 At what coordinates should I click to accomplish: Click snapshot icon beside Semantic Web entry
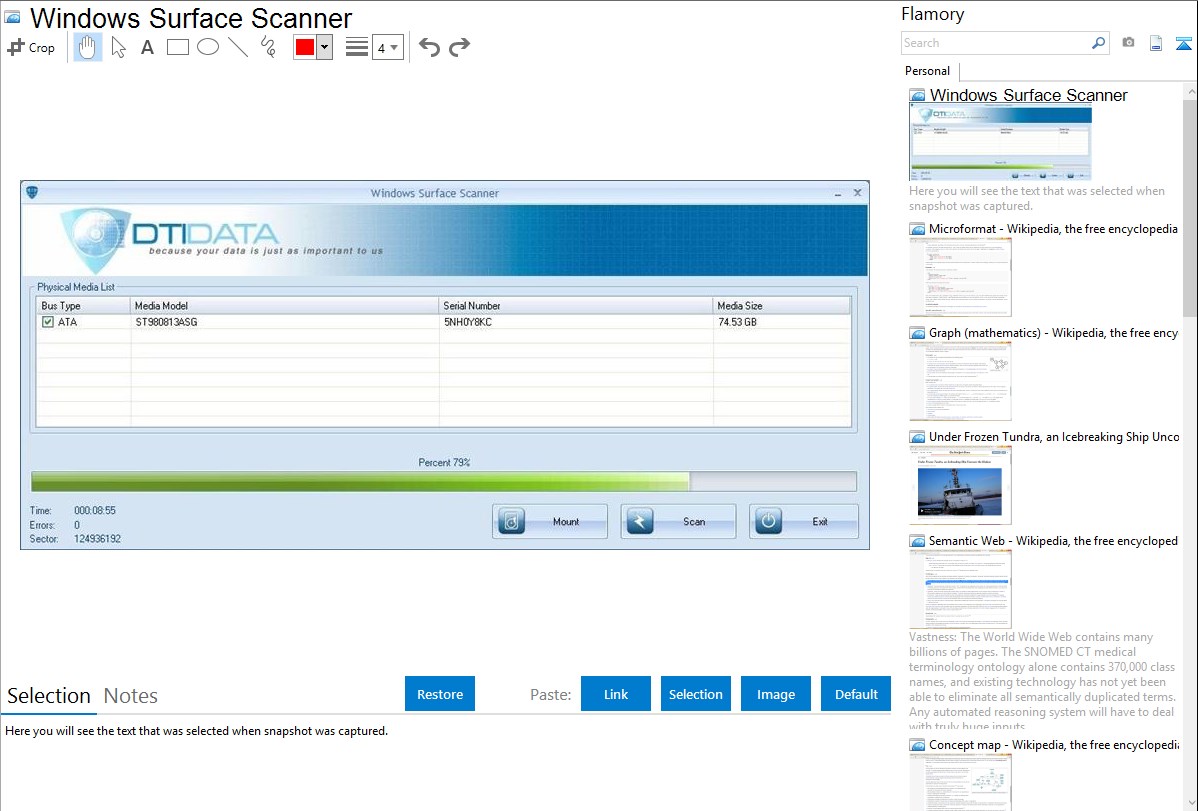coord(917,541)
